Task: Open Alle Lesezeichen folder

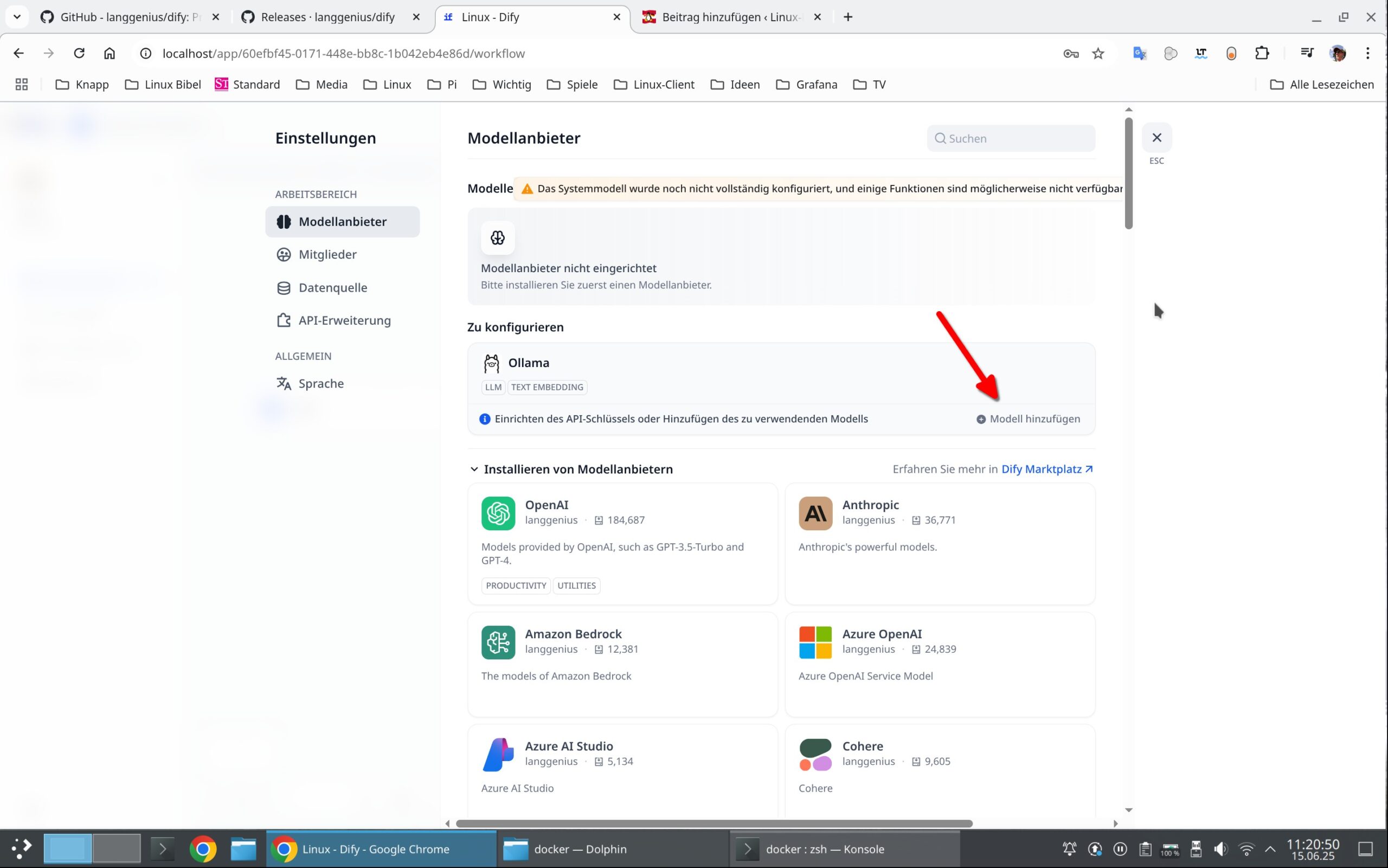Action: click(1322, 85)
